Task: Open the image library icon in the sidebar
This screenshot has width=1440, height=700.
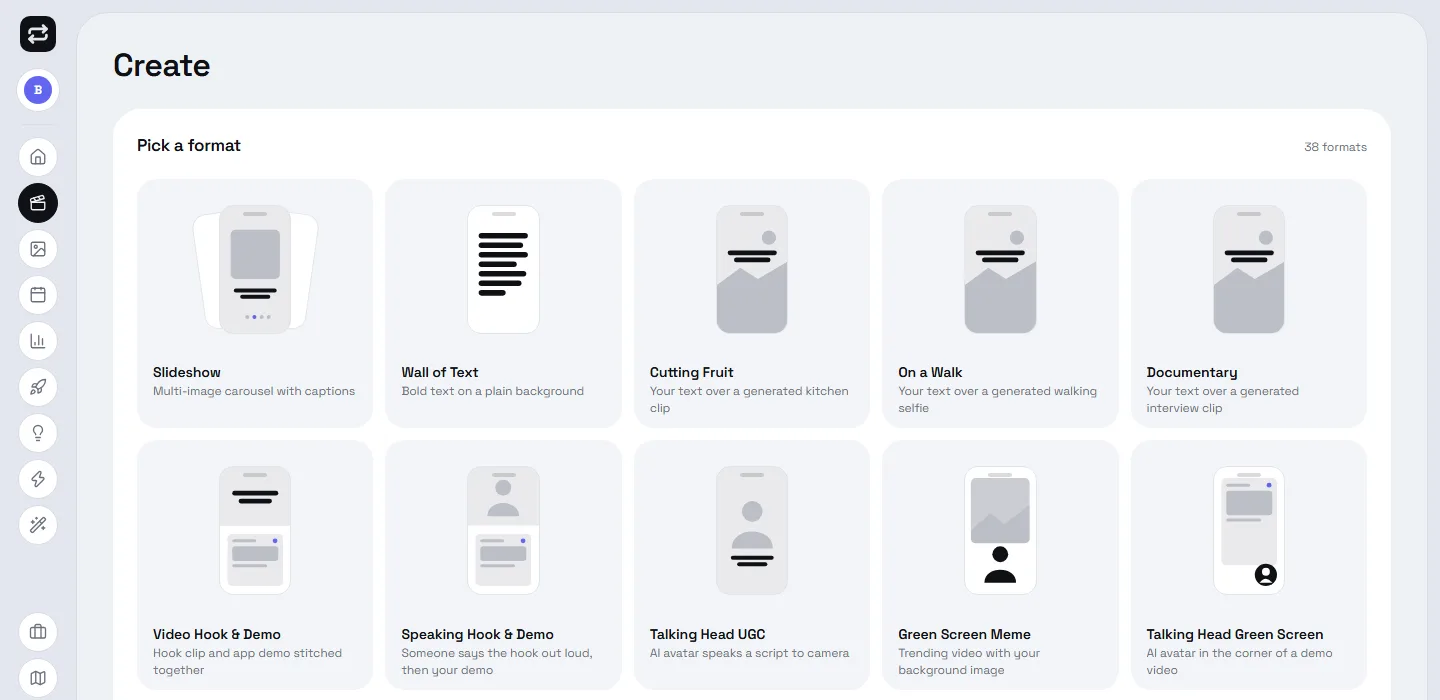Action: tap(38, 249)
